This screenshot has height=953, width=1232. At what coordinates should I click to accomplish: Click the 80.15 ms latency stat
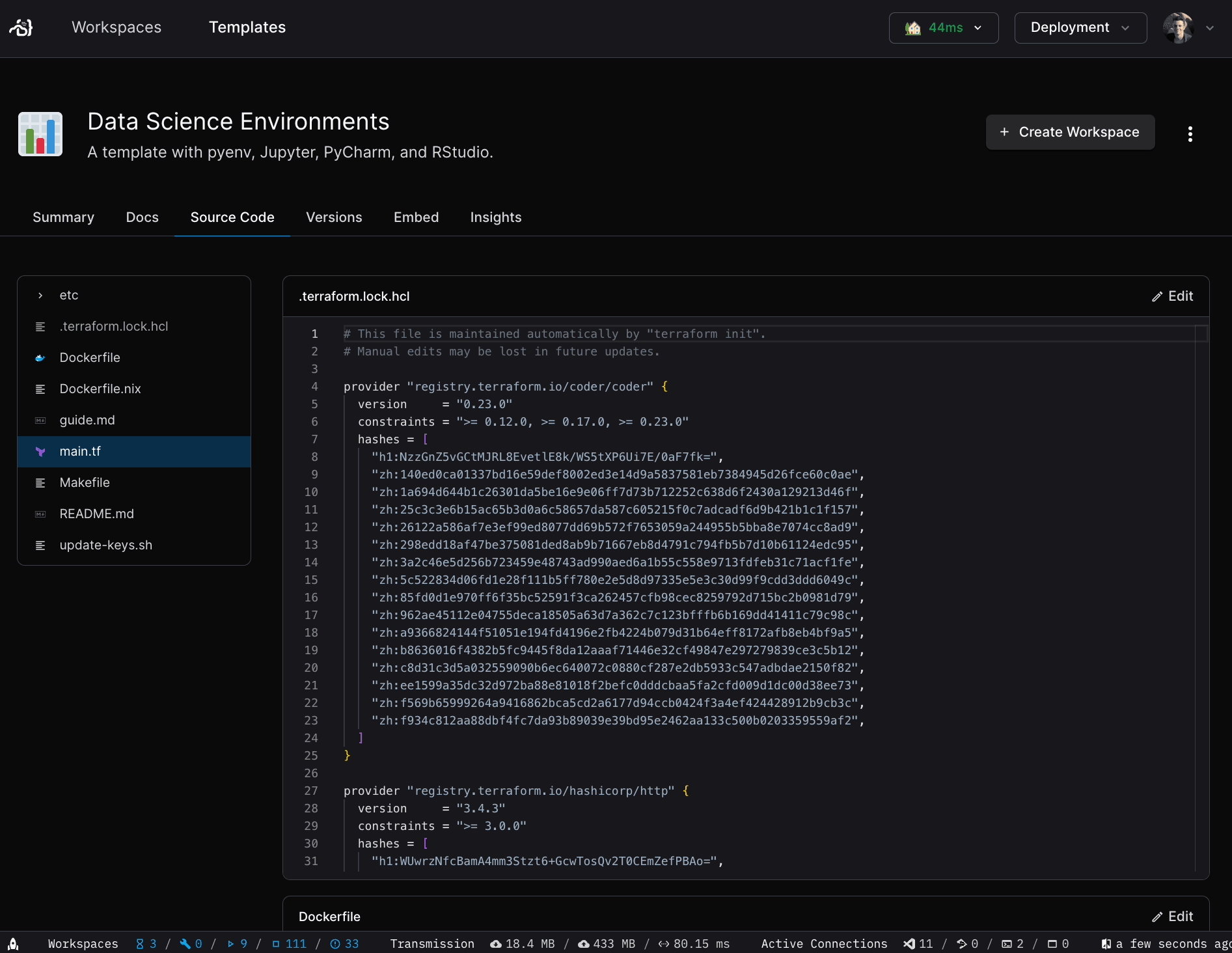pos(694,944)
